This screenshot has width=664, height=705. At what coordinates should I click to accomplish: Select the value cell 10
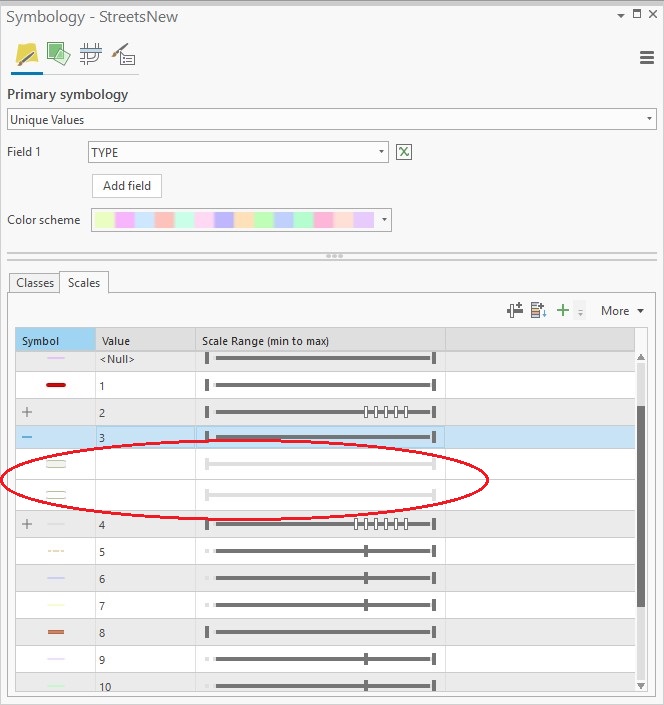point(145,683)
